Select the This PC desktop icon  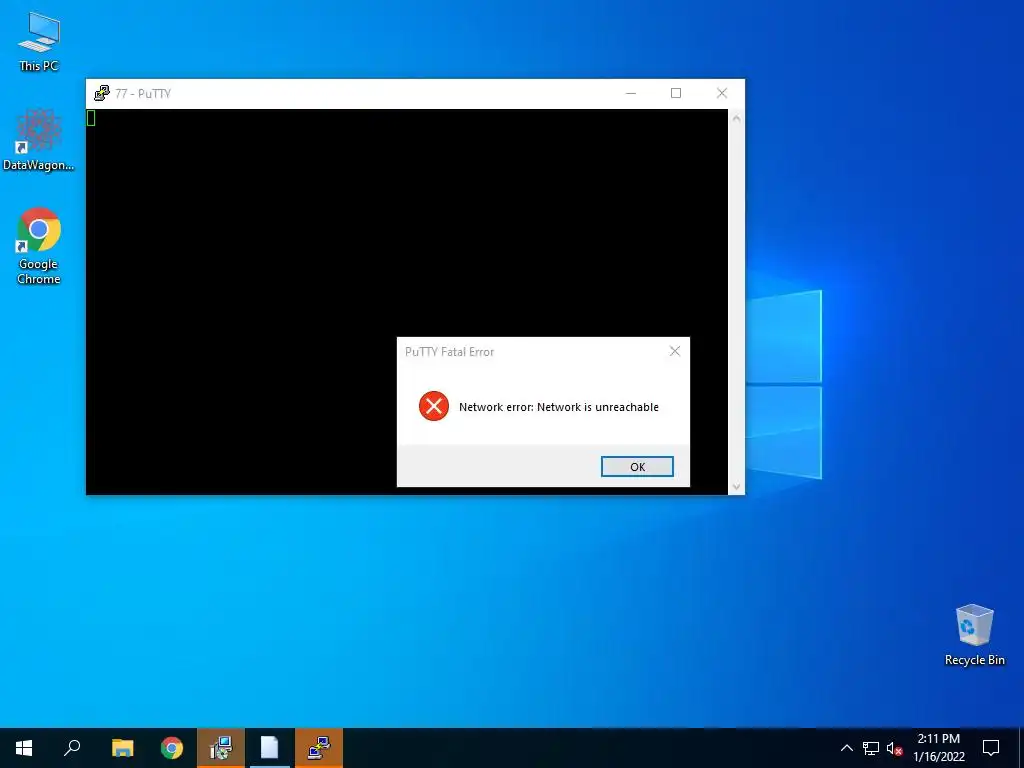click(x=39, y=42)
